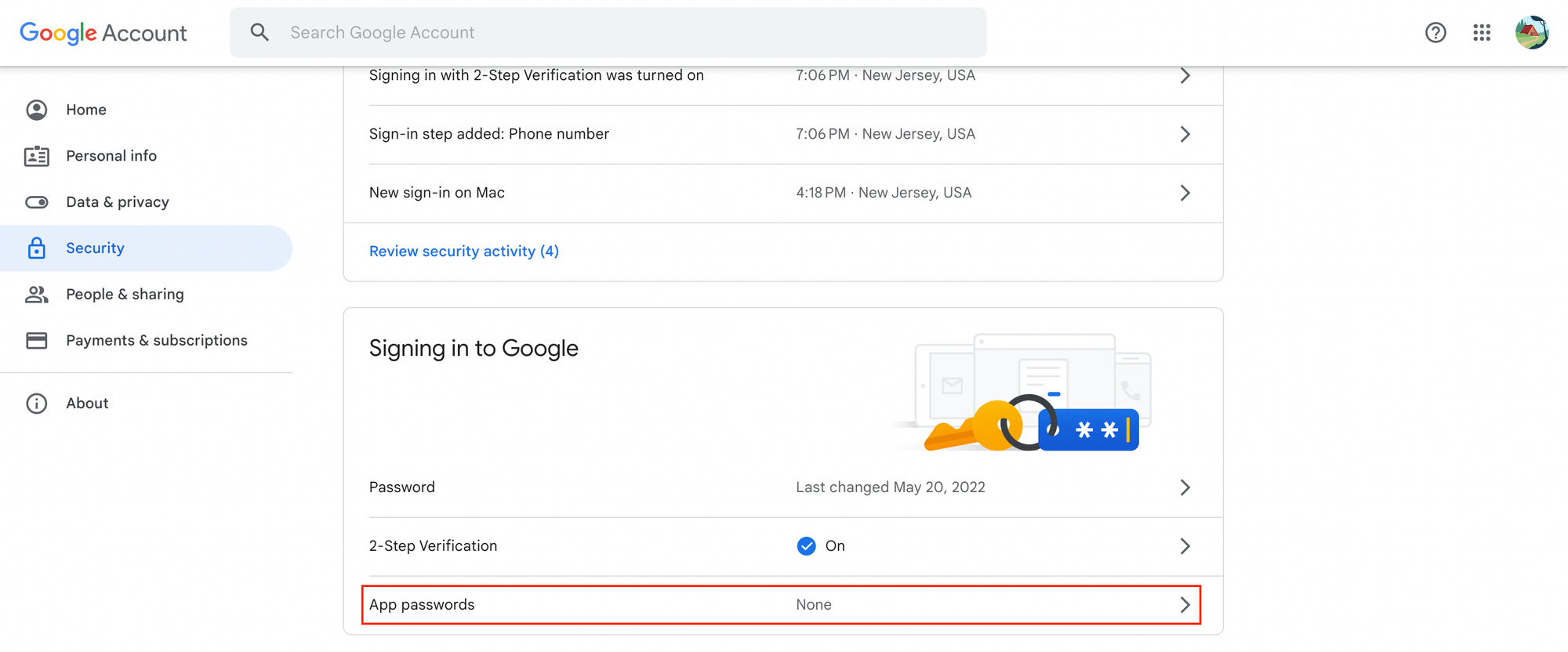
Task: Click 'Last changed May 20, 2022' text
Action: click(x=891, y=487)
